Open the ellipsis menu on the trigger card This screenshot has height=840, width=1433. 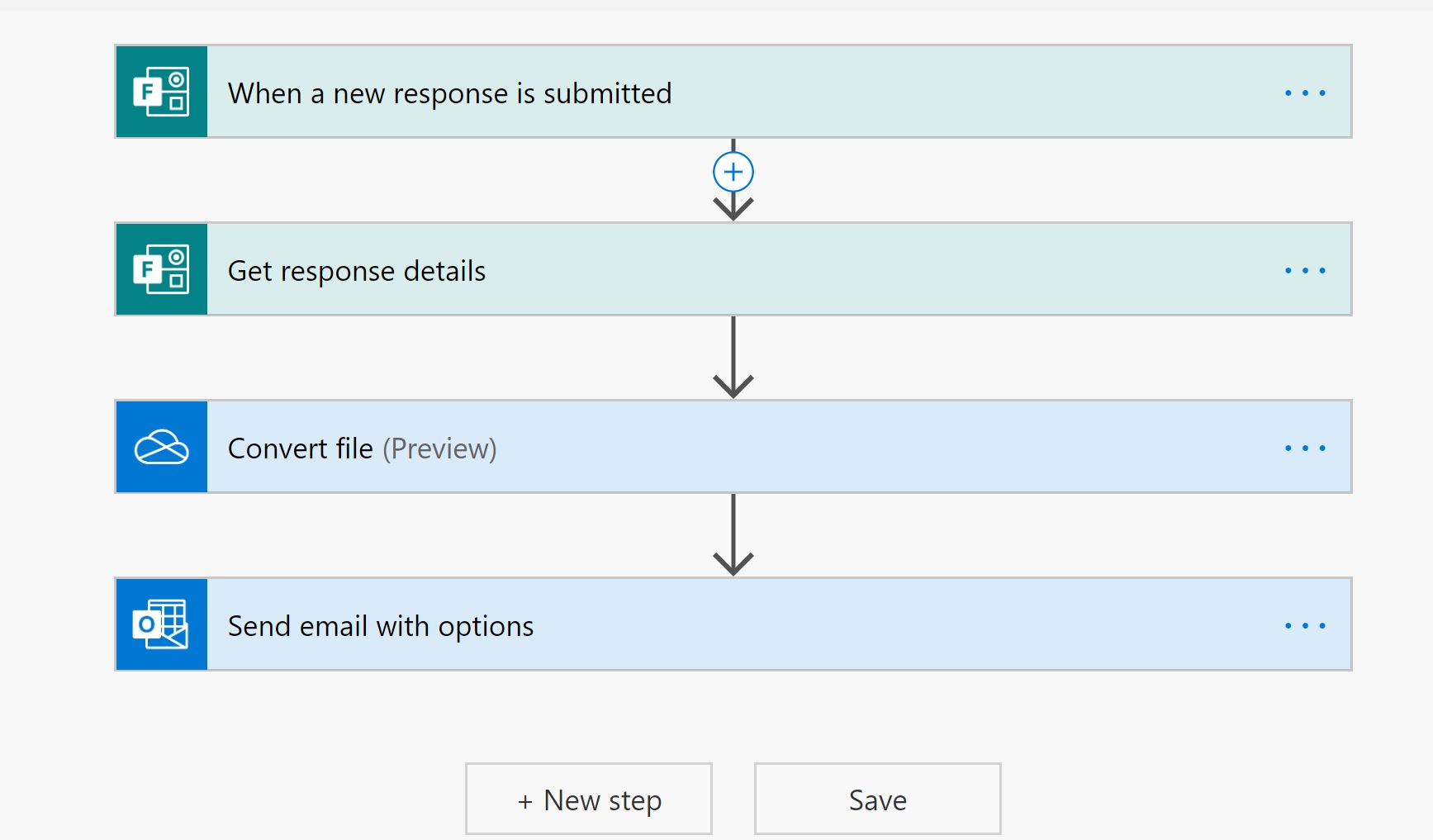[1304, 92]
